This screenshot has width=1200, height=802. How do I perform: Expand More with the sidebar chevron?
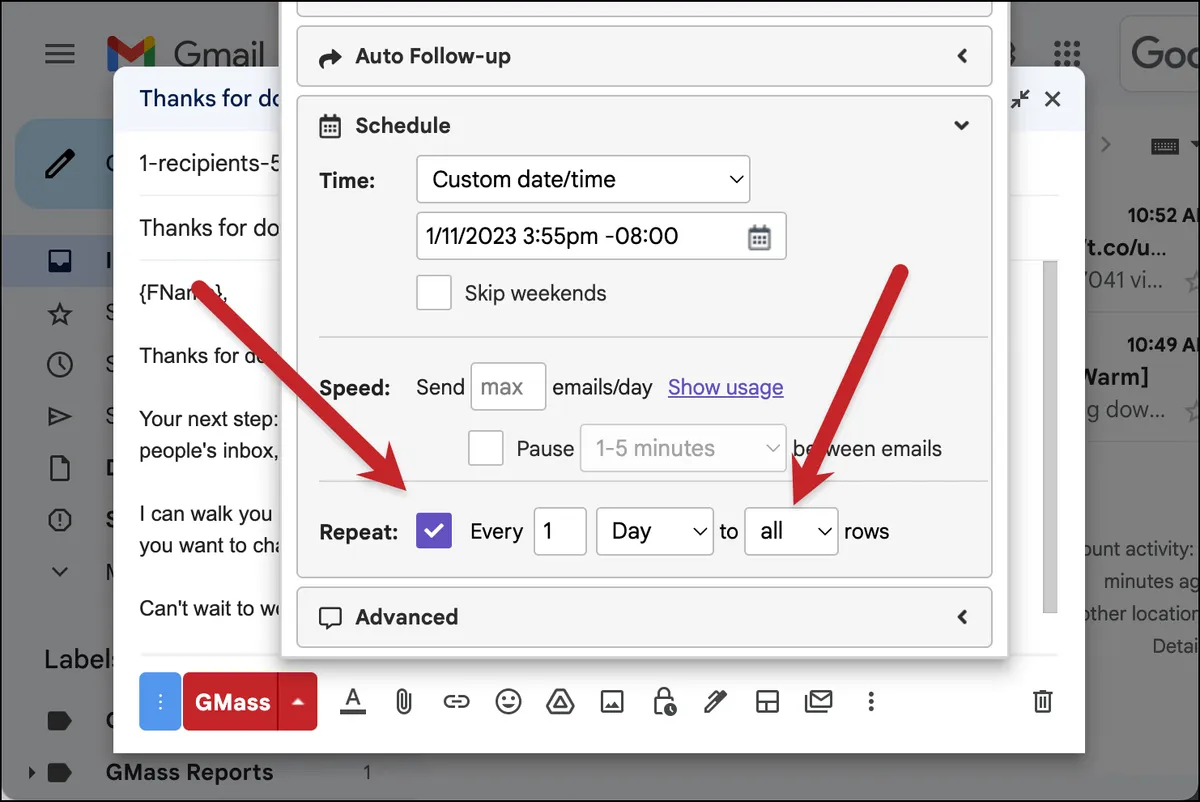pyautogui.click(x=60, y=572)
